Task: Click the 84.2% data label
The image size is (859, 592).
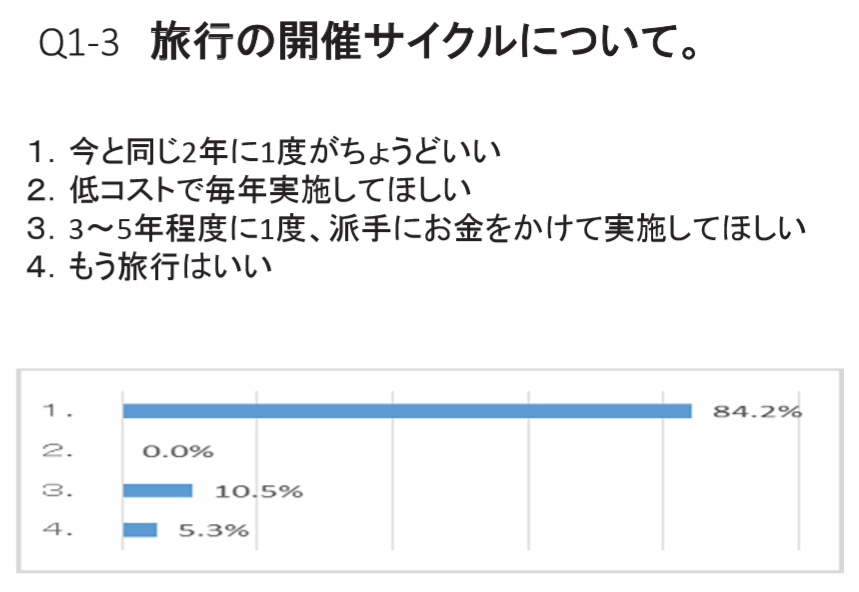Action: pyautogui.click(x=757, y=411)
